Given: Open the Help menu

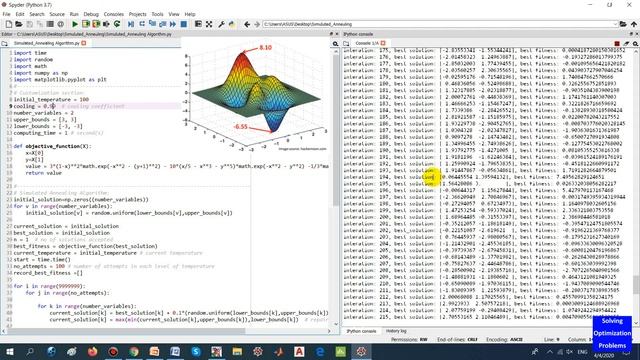Looking at the screenshot, I should coord(190,14).
